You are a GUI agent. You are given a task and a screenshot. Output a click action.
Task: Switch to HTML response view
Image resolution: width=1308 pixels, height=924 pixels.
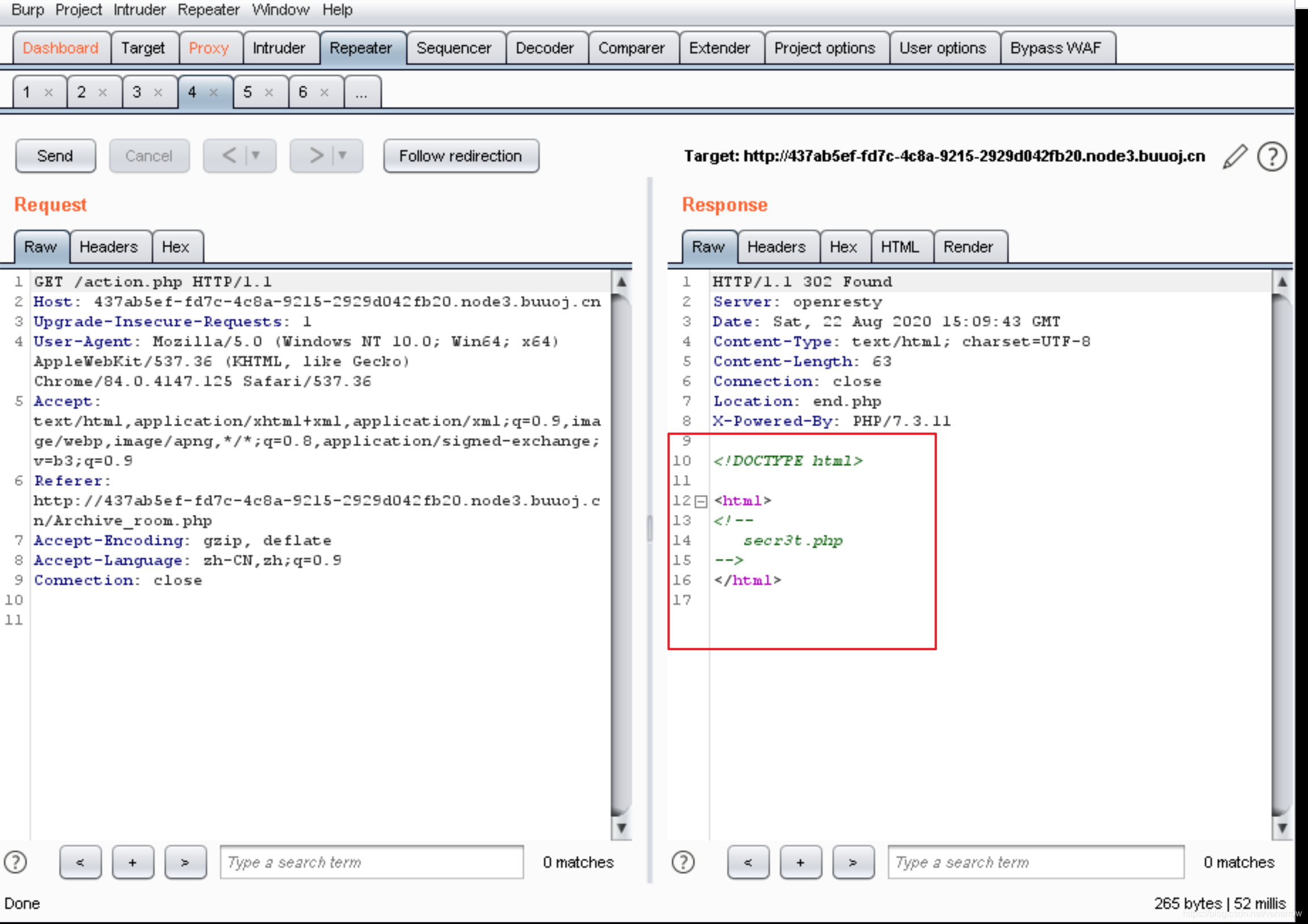[898, 247]
